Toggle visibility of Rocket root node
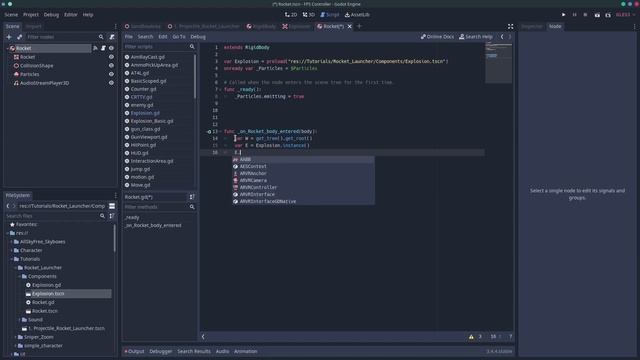The image size is (640, 360). (111, 48)
